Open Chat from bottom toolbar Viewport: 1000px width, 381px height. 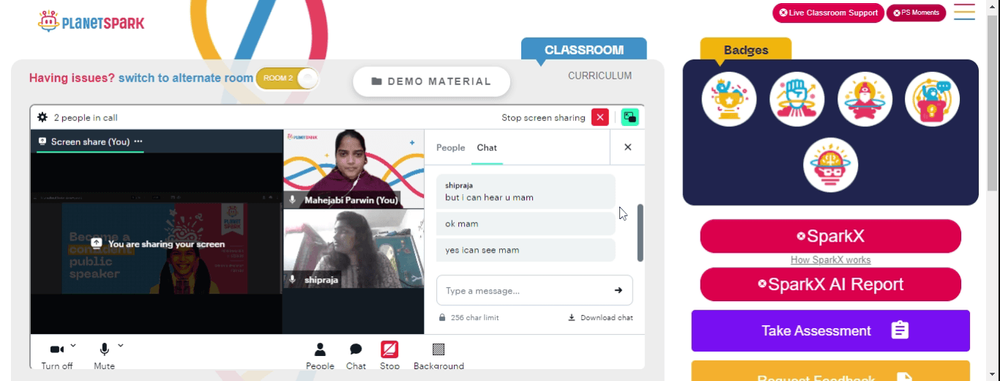356,356
